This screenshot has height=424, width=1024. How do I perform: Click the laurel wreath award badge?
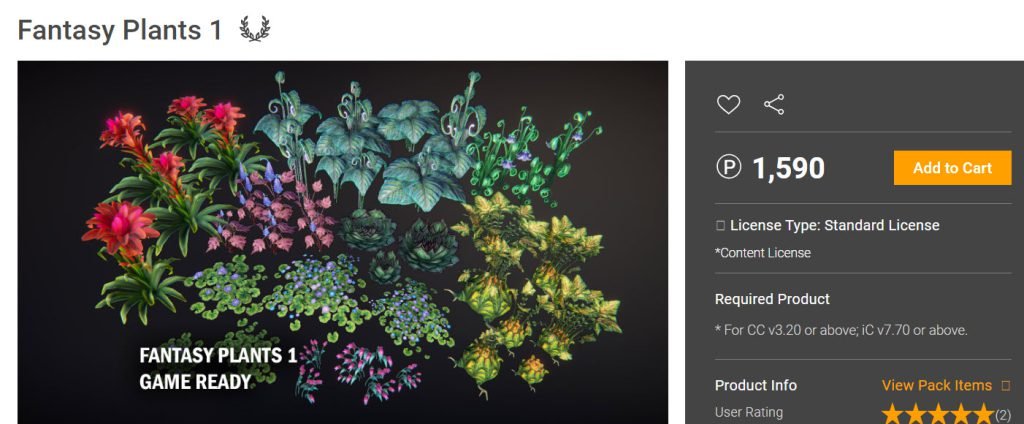tap(254, 29)
